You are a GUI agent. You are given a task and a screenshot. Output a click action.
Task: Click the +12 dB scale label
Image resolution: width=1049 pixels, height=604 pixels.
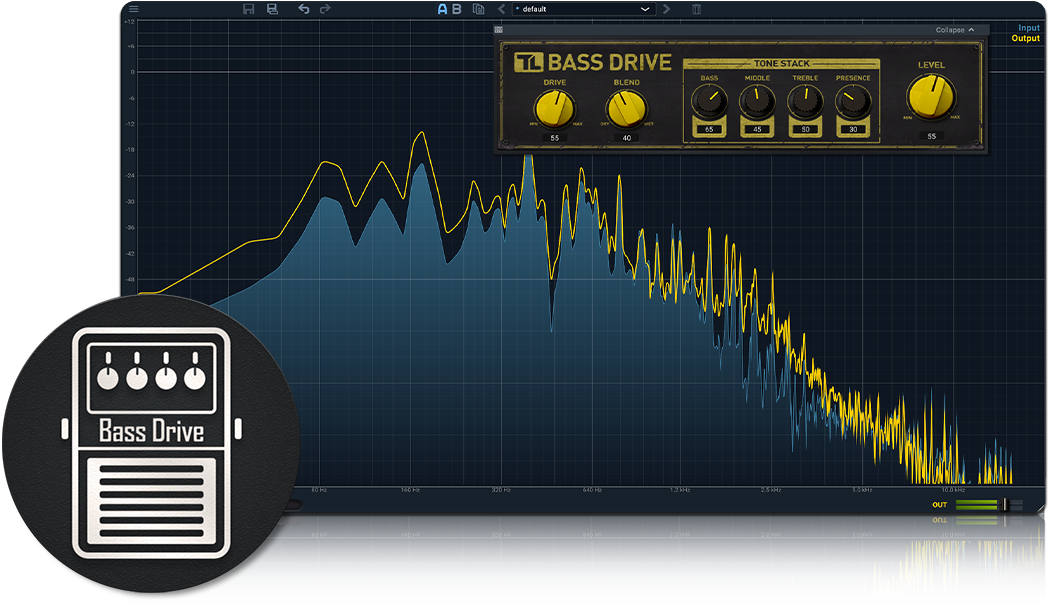(x=130, y=21)
